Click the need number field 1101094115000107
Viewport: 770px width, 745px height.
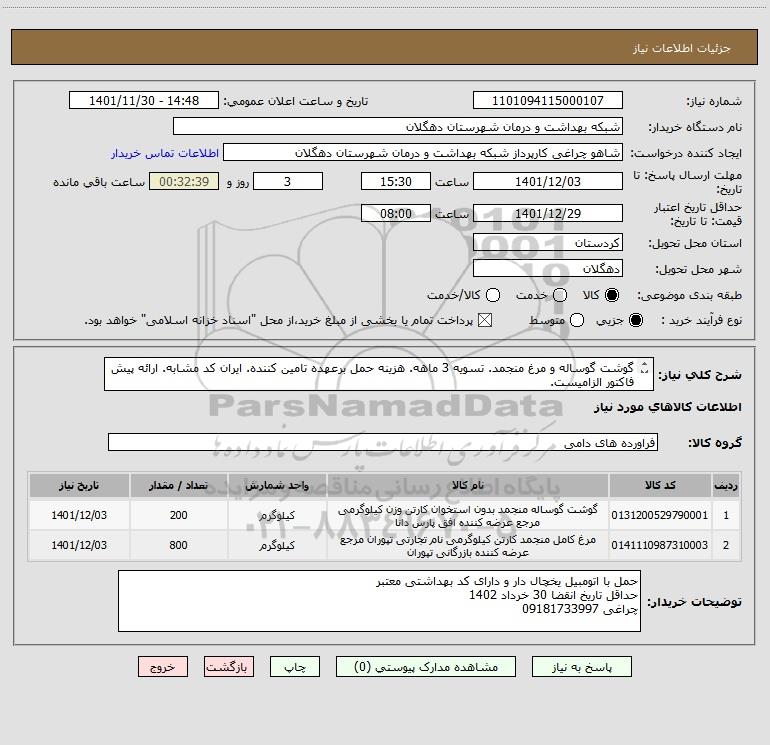tap(548, 100)
